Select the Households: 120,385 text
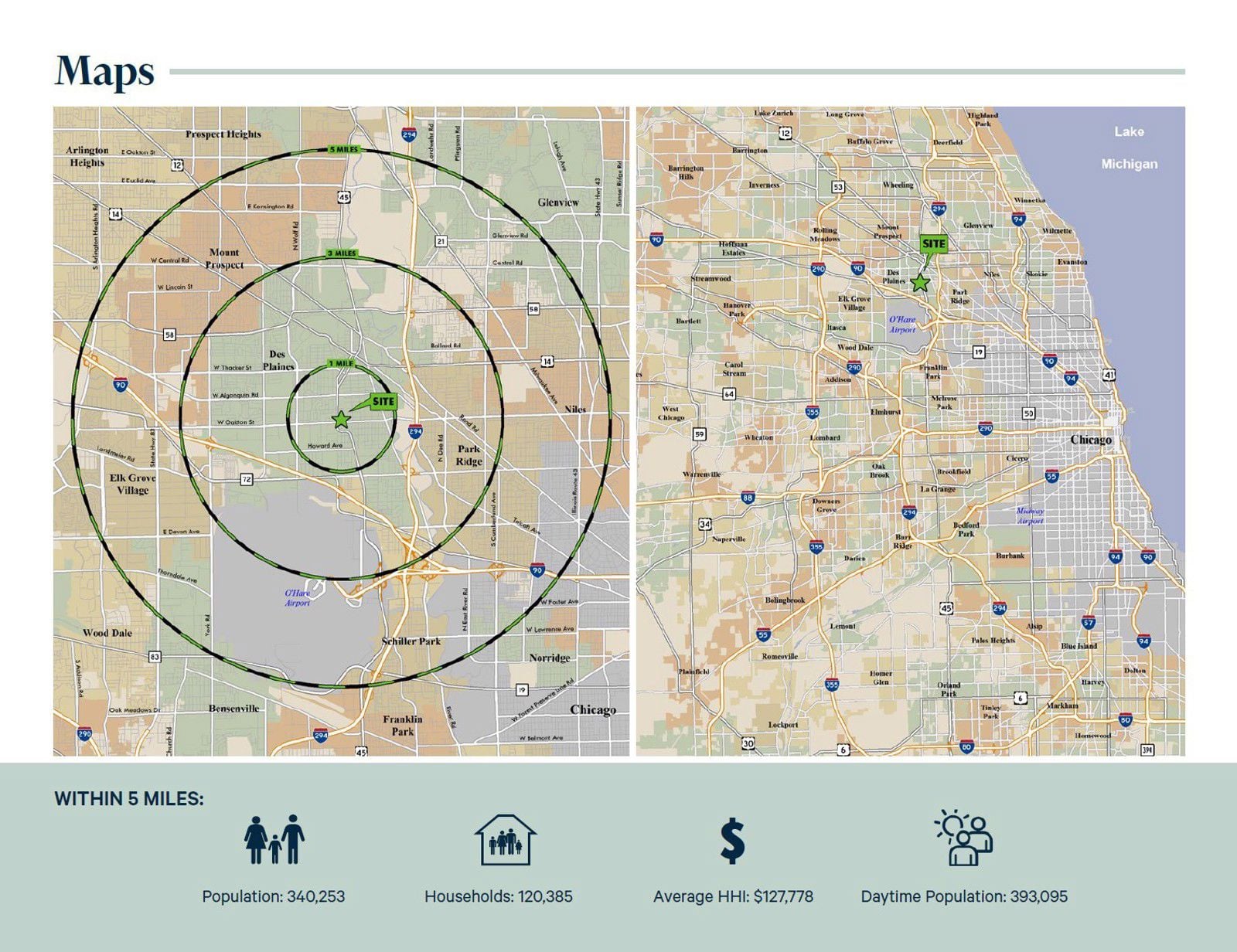Screen dimensions: 1237x952 (x=498, y=896)
